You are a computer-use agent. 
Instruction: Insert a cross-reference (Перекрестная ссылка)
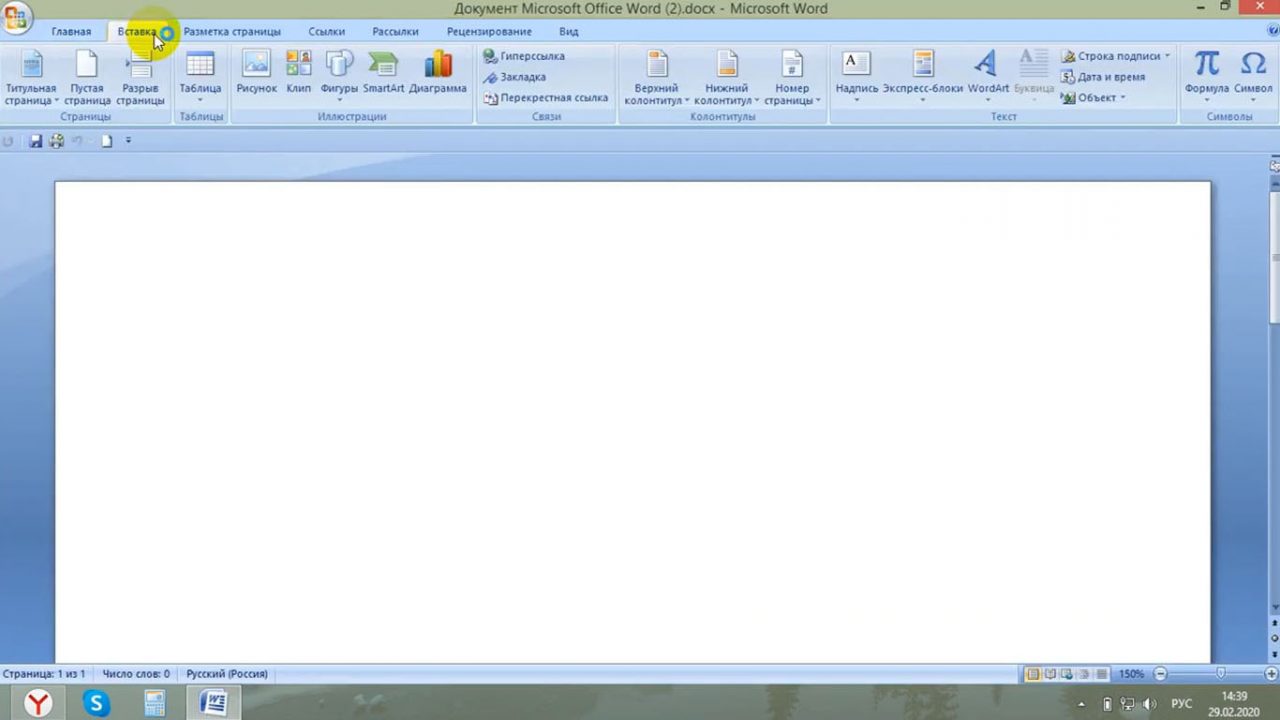[546, 98]
